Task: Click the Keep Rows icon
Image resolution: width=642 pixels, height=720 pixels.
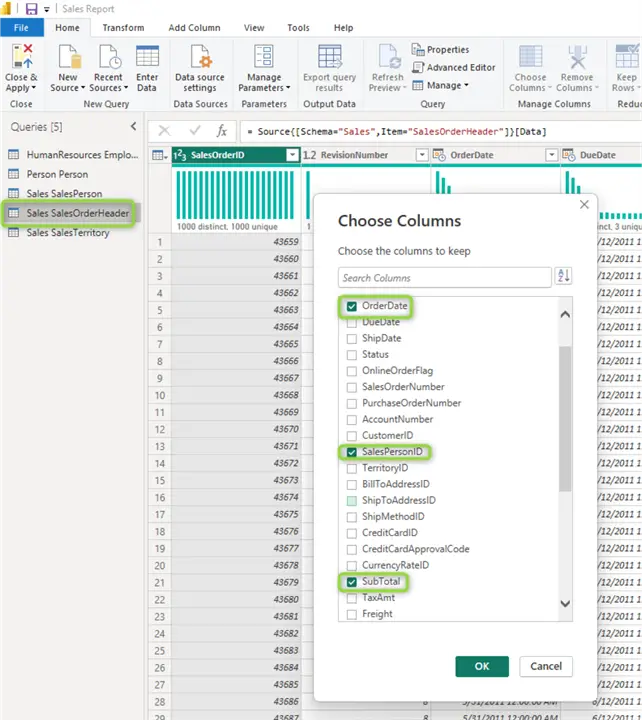Action: pyautogui.click(x=627, y=57)
